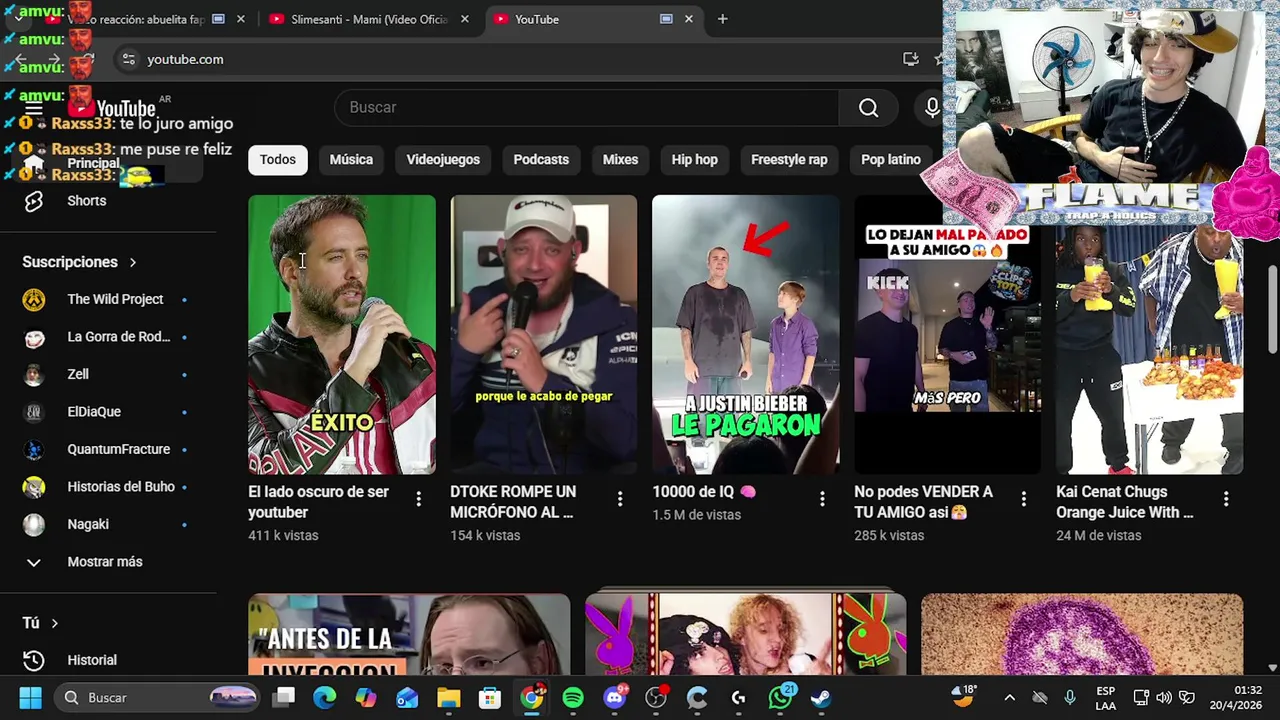1280x720 pixels.
Task: Show hidden system tray icons chevron
Action: [1009, 698]
